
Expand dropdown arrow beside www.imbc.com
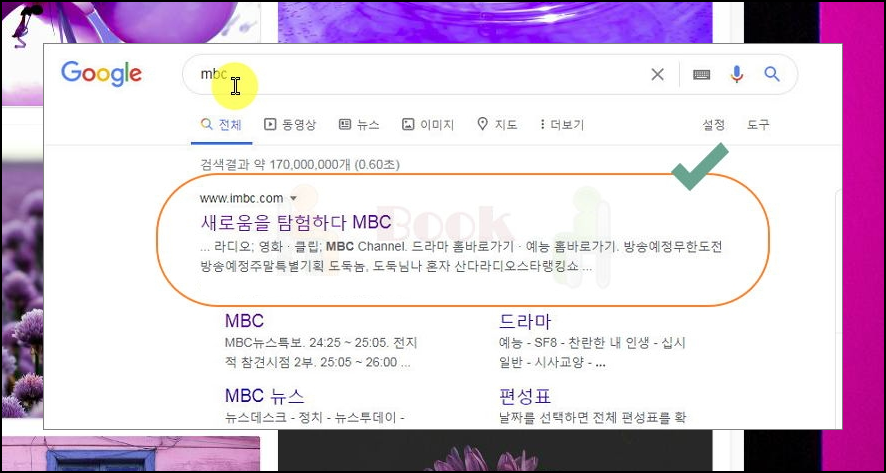293,198
